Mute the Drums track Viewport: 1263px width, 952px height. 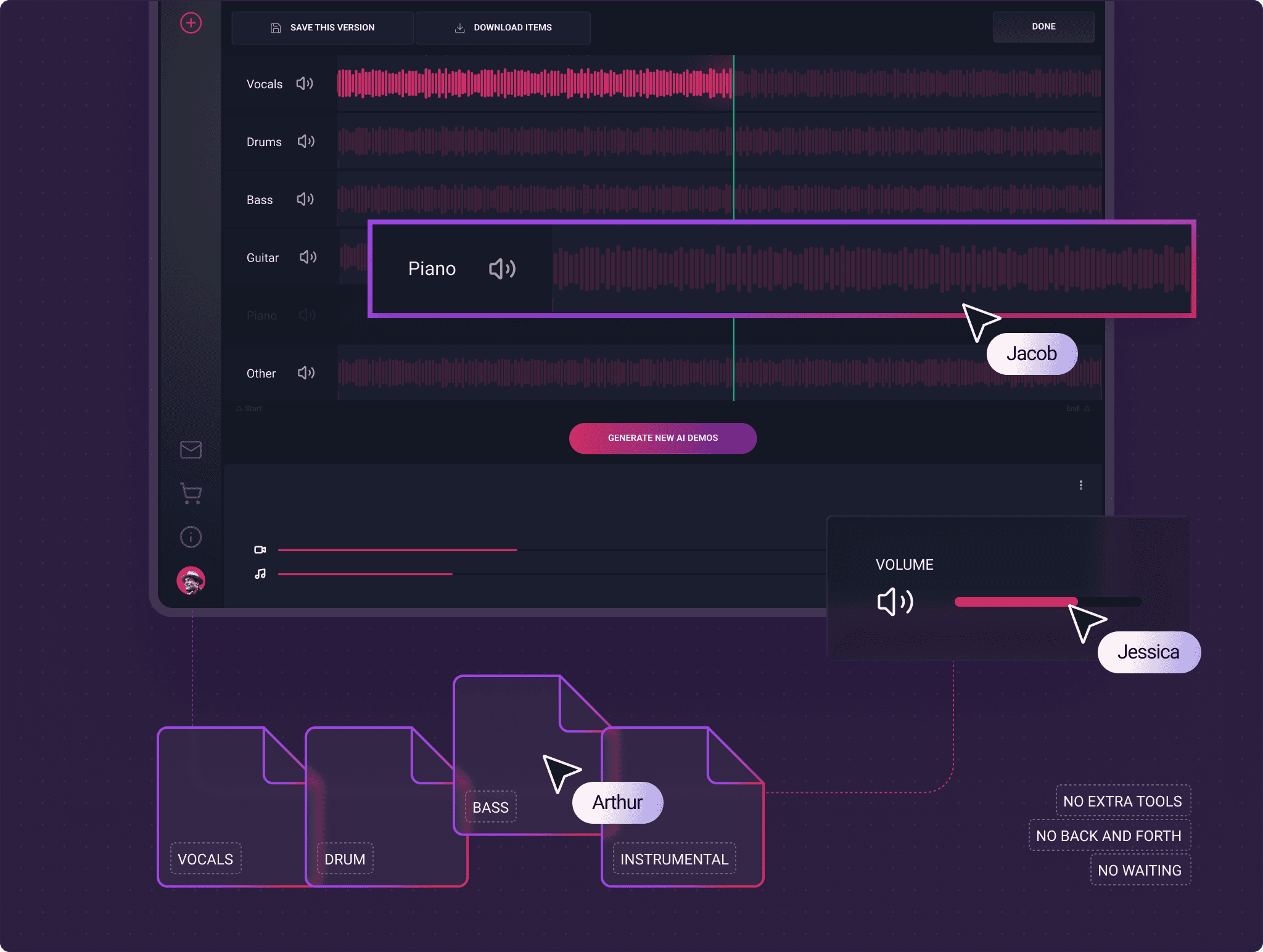click(306, 141)
